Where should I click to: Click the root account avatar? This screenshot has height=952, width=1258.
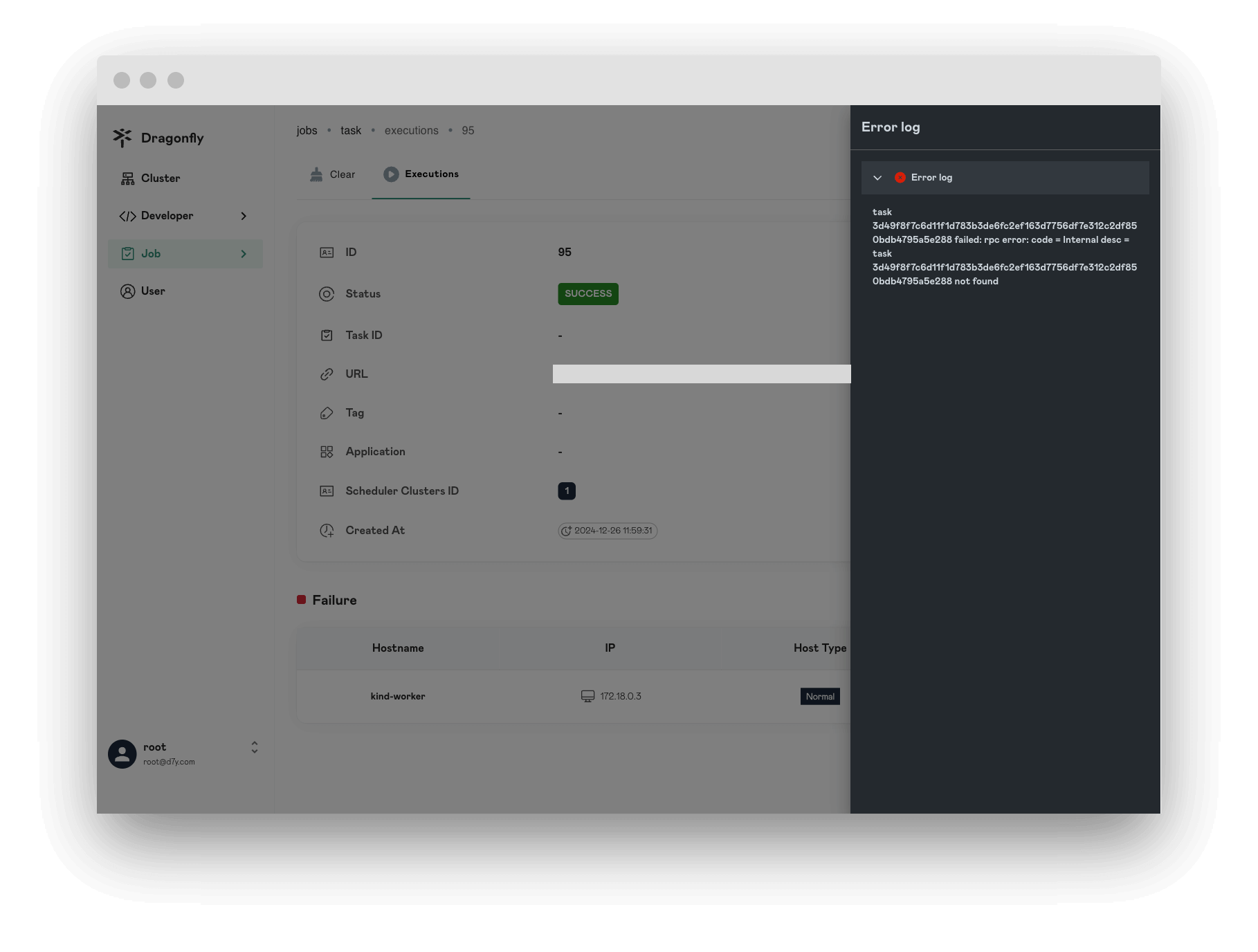pyautogui.click(x=122, y=754)
